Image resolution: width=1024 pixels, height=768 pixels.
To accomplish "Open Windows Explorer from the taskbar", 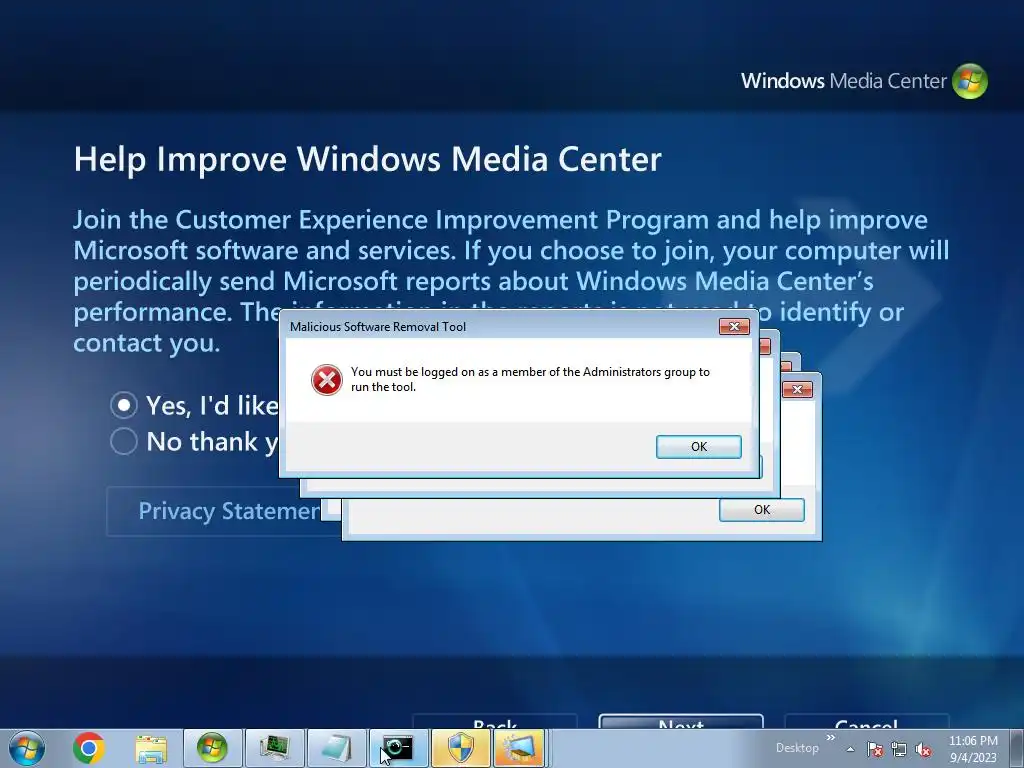I will coord(151,748).
